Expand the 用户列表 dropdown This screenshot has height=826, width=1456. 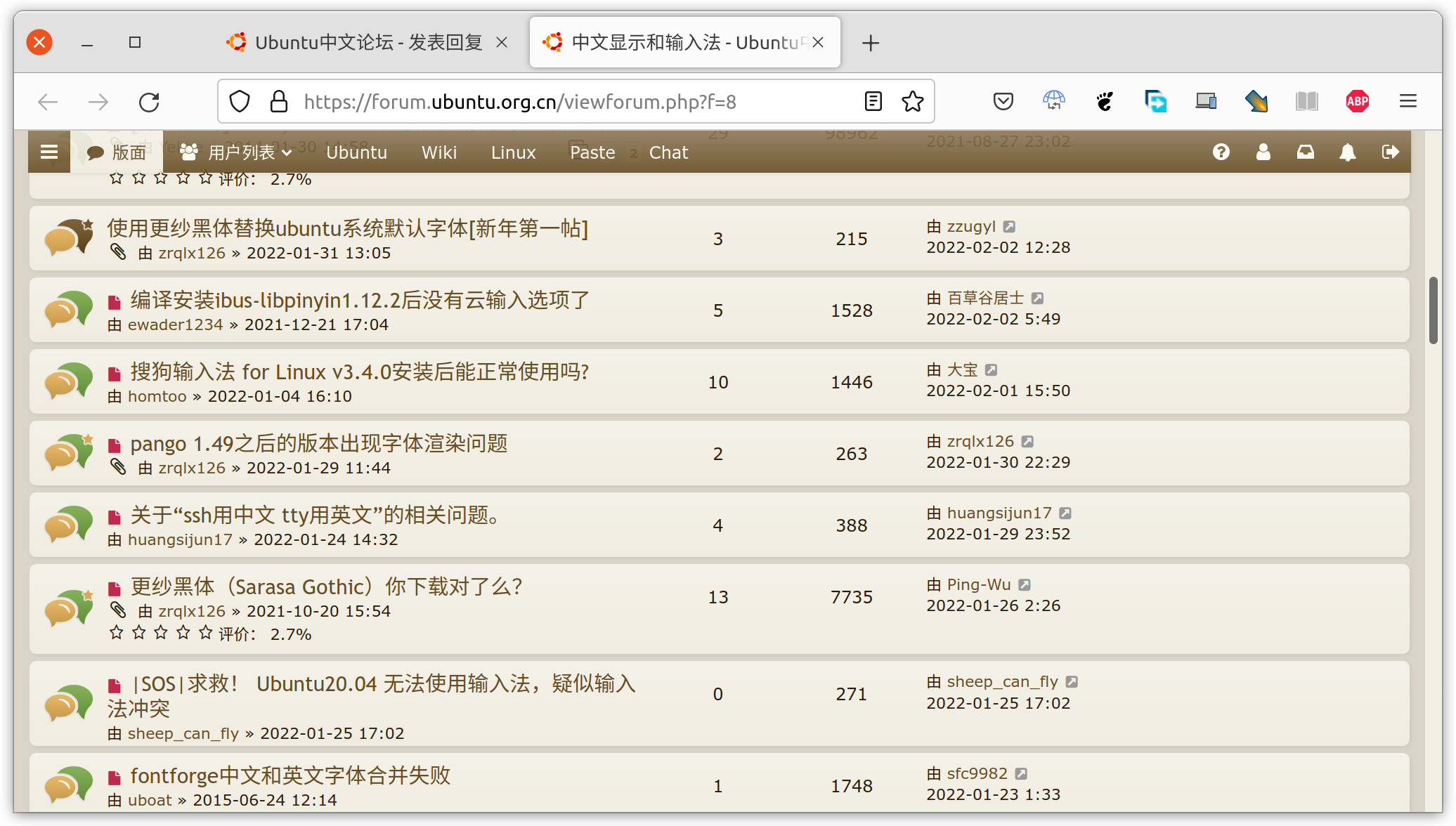point(235,152)
